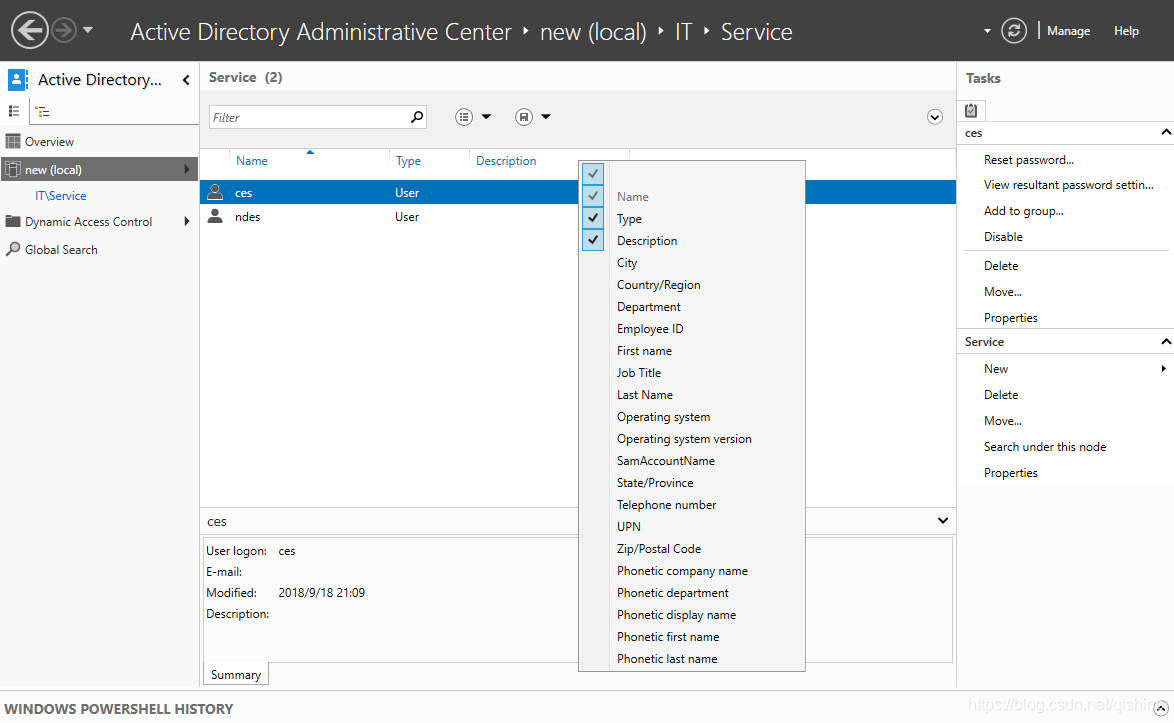The image size is (1174, 723).
Task: Open the Manage menu
Action: tap(1068, 31)
